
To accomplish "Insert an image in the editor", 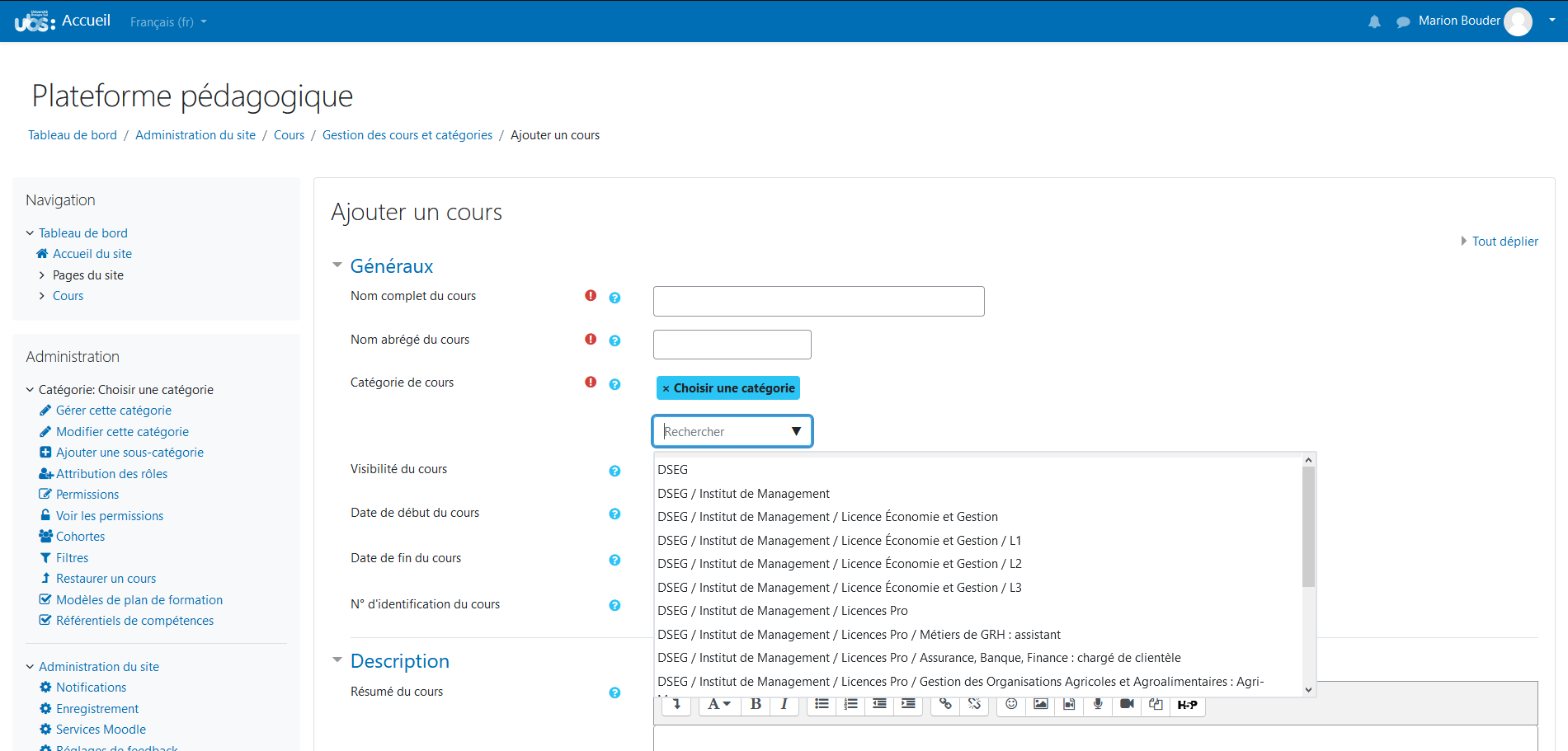I will [x=1040, y=705].
